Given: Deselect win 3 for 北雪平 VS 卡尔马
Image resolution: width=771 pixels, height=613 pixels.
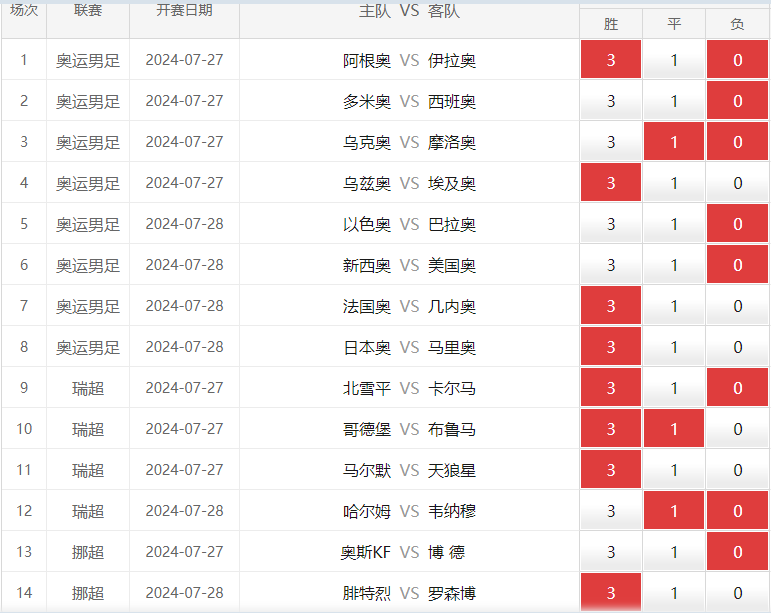Looking at the screenshot, I should click(611, 388).
